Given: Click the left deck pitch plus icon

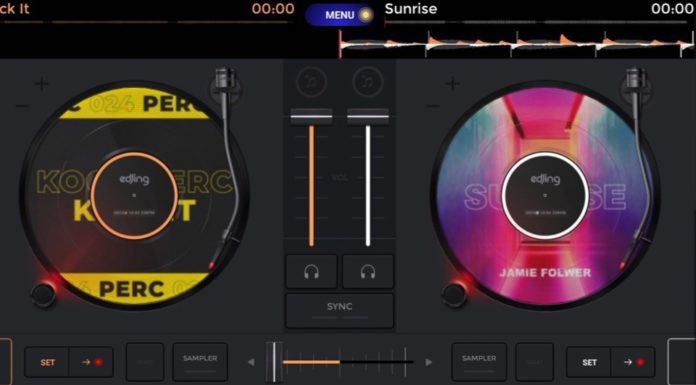Looking at the screenshot, I should pos(41,83).
